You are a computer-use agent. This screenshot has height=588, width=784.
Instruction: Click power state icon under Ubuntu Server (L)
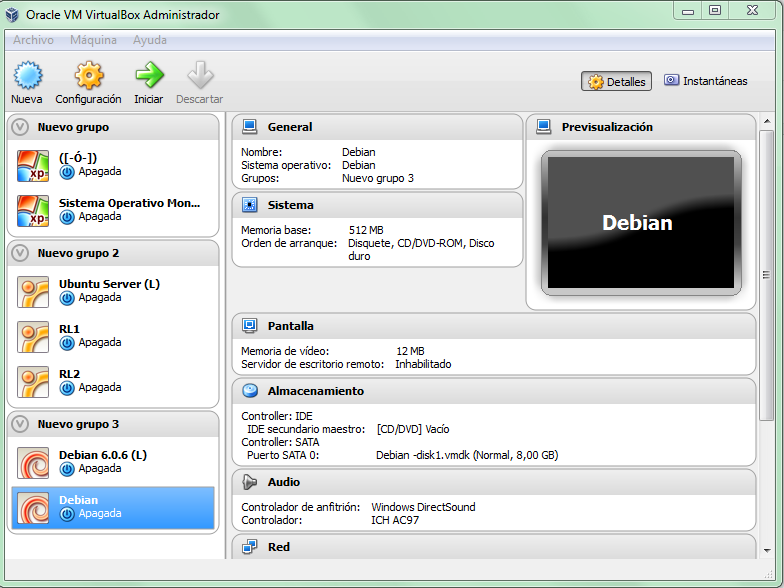[x=67, y=298]
